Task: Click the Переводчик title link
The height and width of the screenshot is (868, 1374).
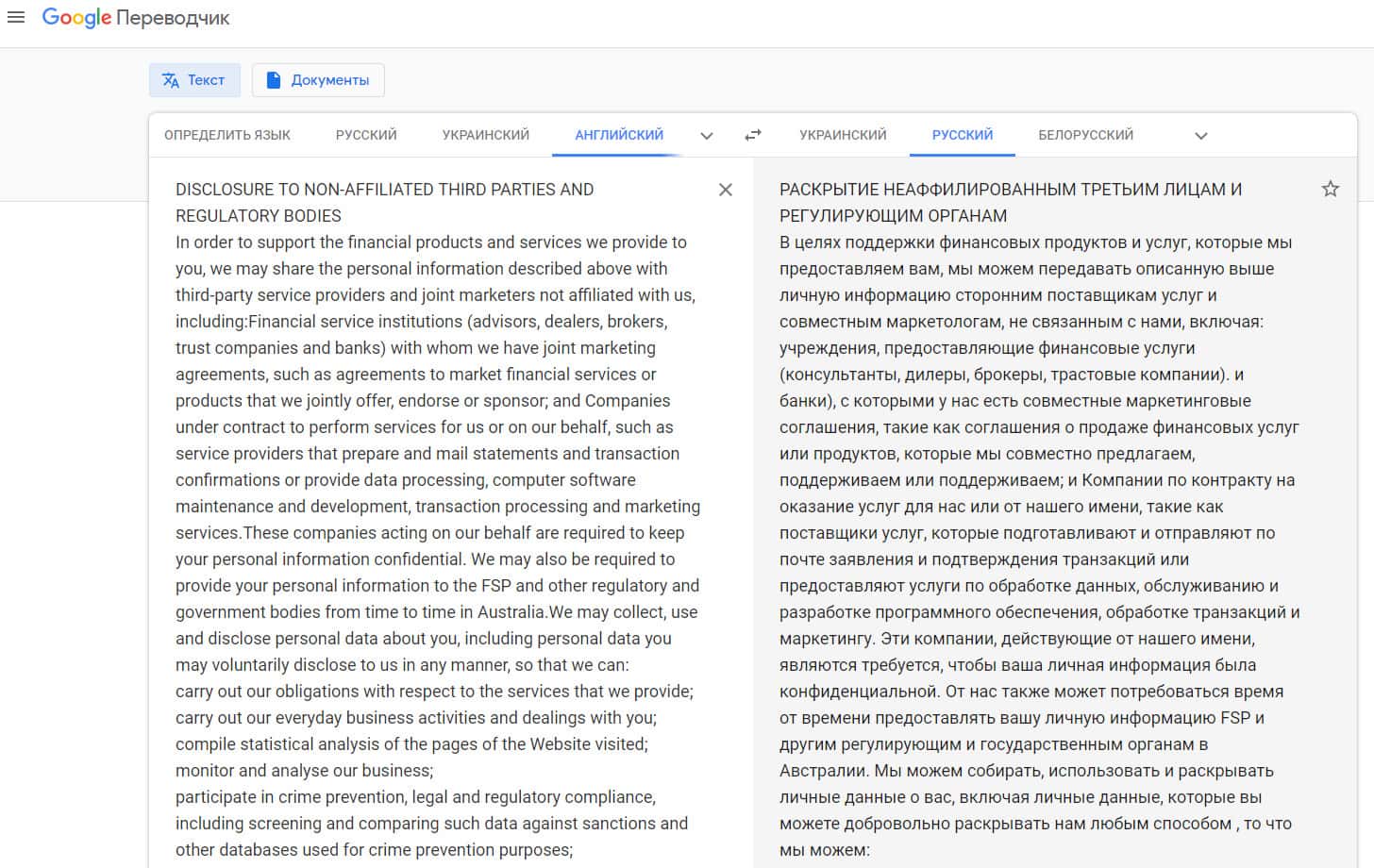Action: tap(173, 18)
